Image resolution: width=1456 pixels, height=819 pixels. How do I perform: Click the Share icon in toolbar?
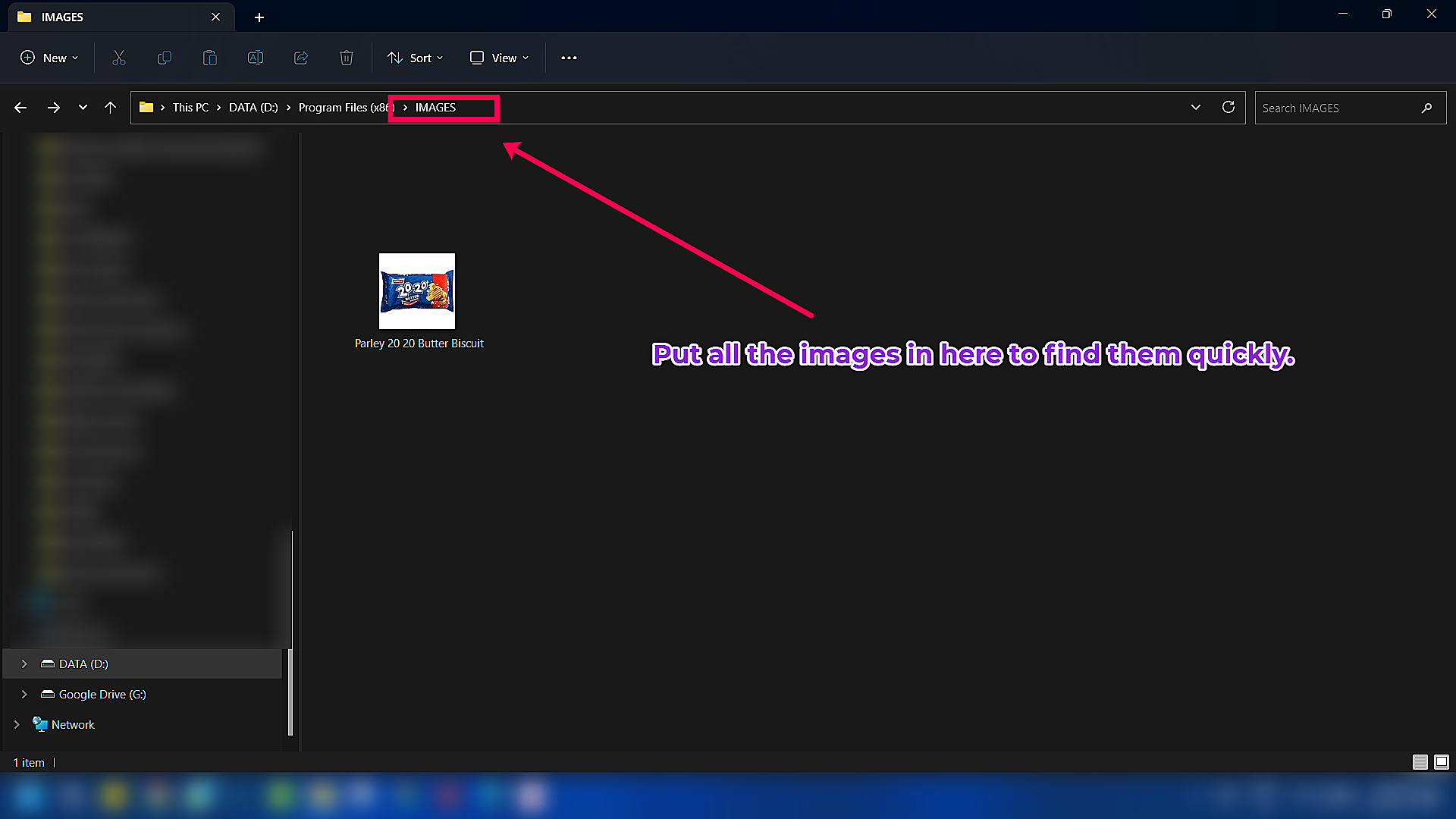click(x=301, y=58)
